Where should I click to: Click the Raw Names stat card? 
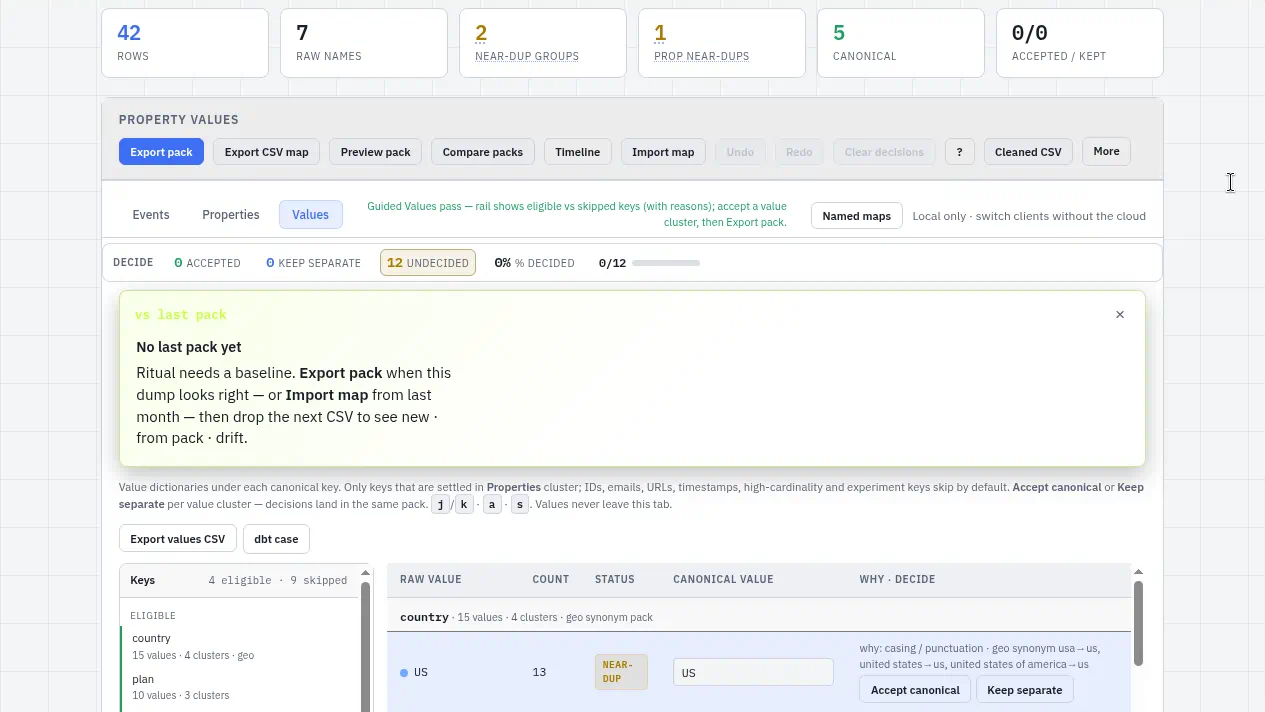364,43
